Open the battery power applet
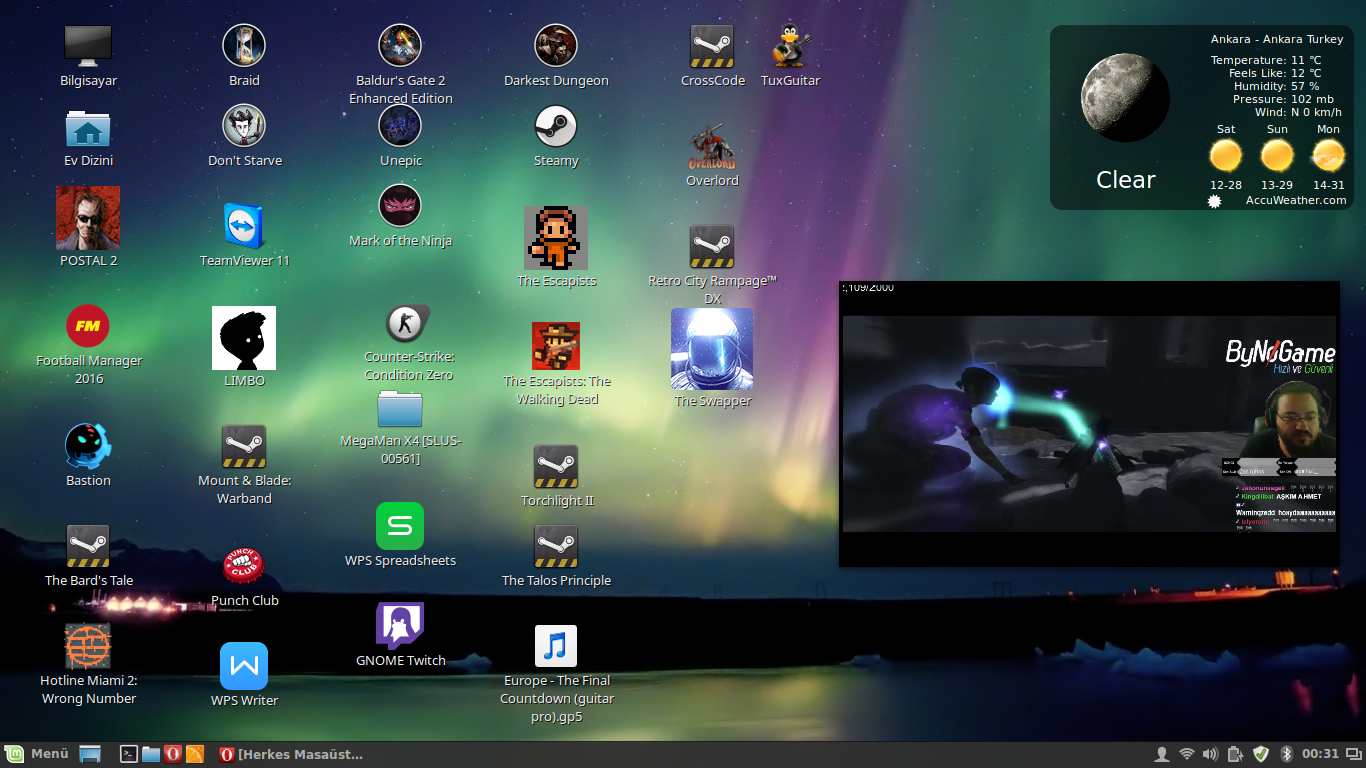This screenshot has width=1366, height=768. pos(1235,754)
